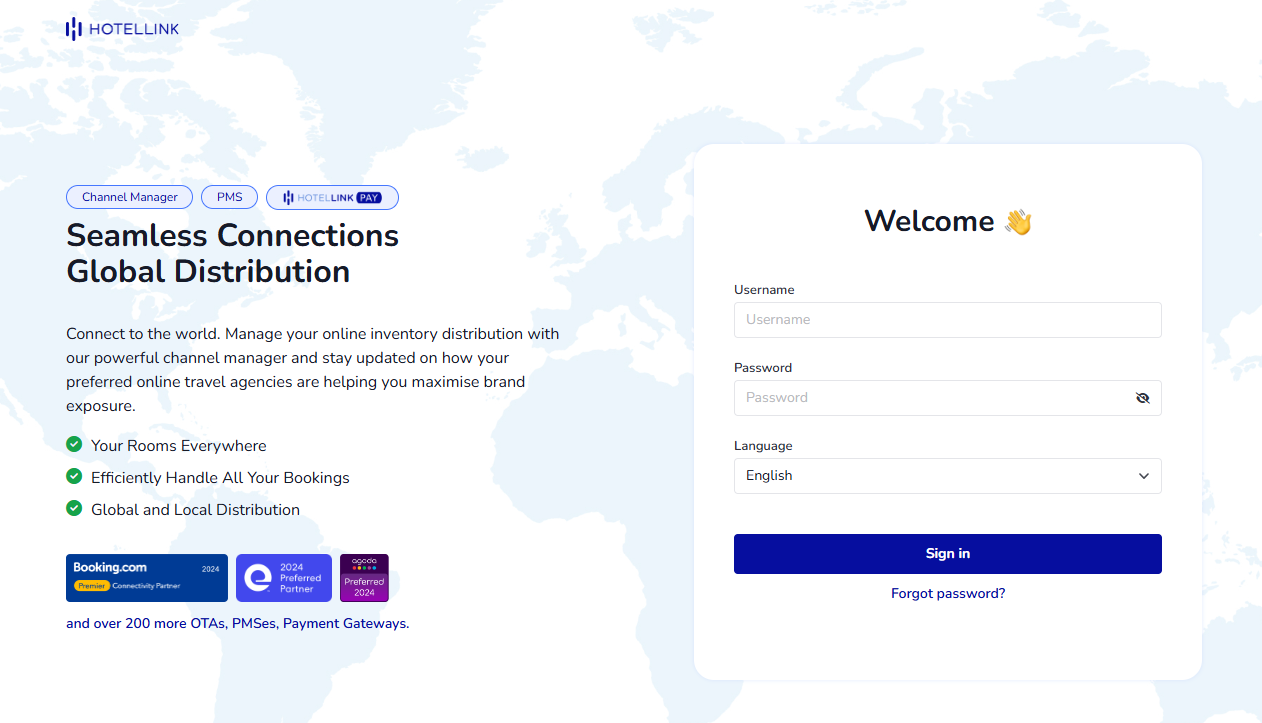Click the Expedia 2024 Preferred Partner badge

(283, 577)
